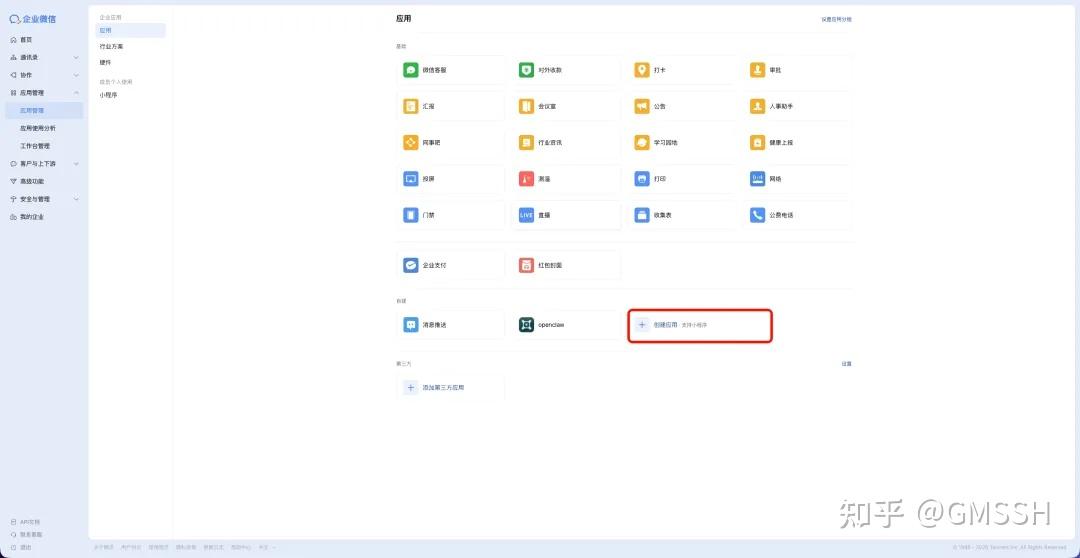Open the 消息推送 chat icon
This screenshot has height=558, width=1080.
pos(411,324)
